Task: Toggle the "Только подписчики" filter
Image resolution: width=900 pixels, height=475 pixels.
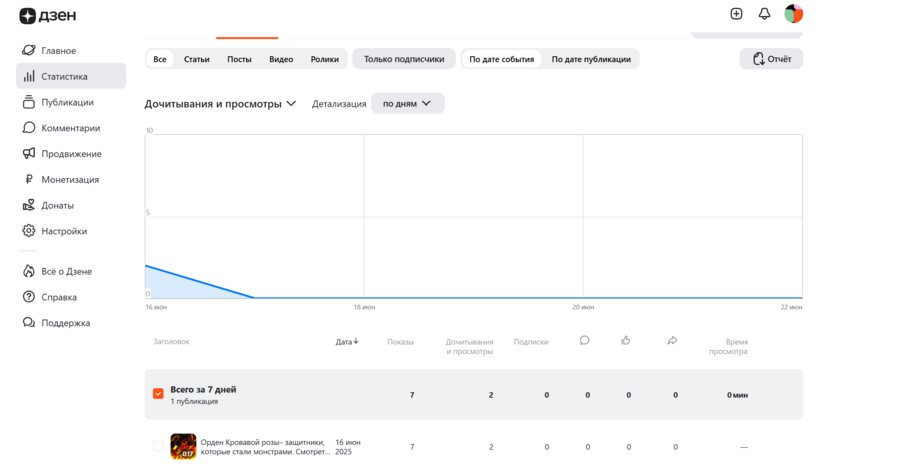Action: (x=404, y=59)
